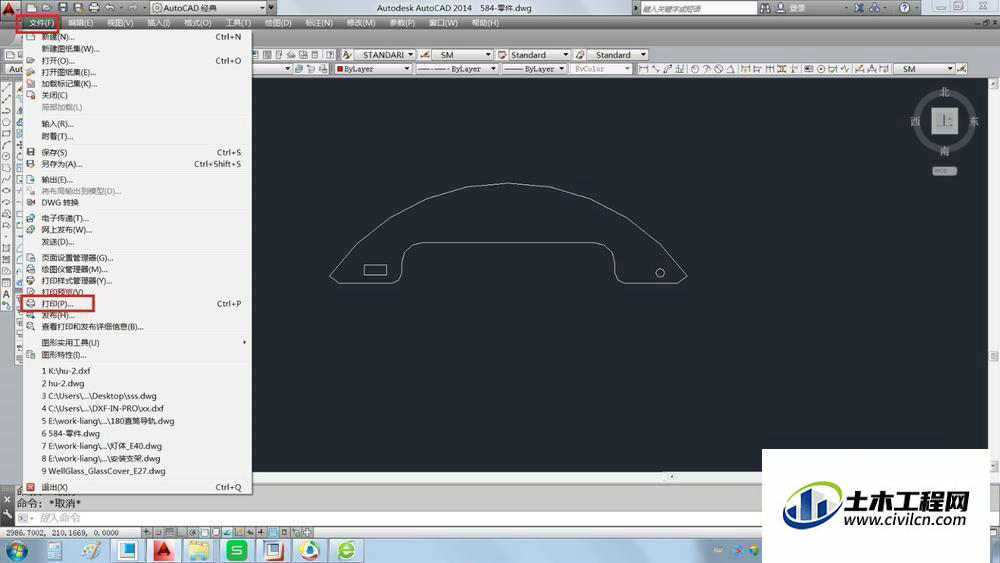Open the Calculator from the taskbar
This screenshot has width=1000, height=563.
coord(55,550)
